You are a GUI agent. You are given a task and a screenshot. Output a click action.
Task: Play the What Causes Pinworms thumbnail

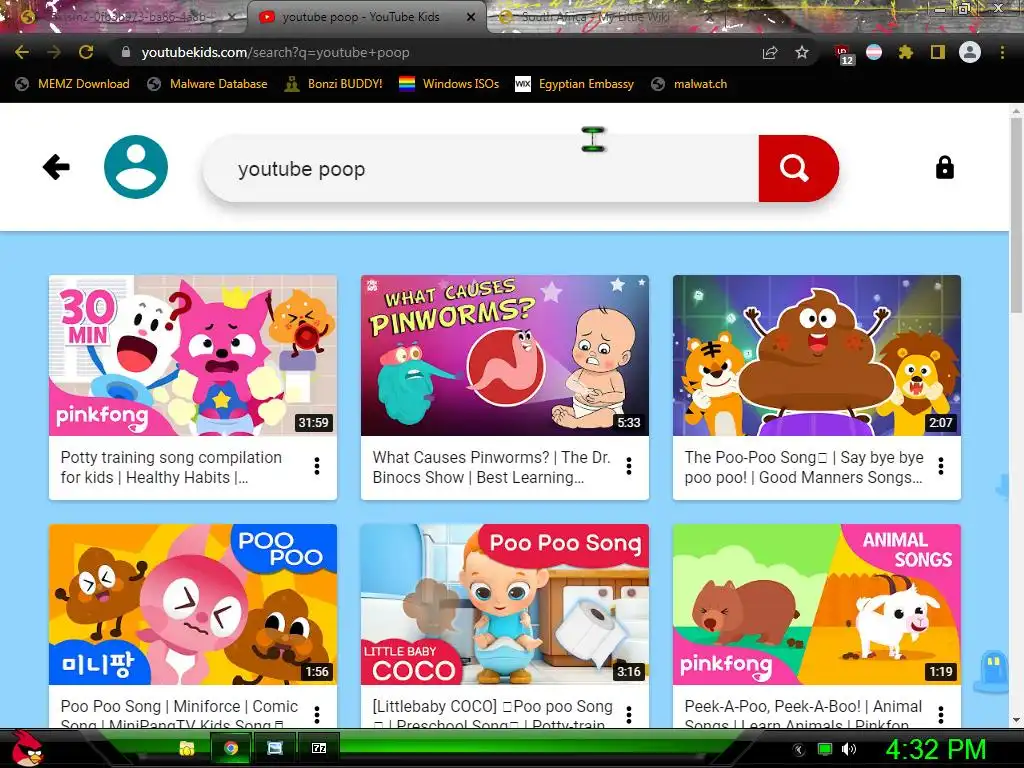(505, 355)
